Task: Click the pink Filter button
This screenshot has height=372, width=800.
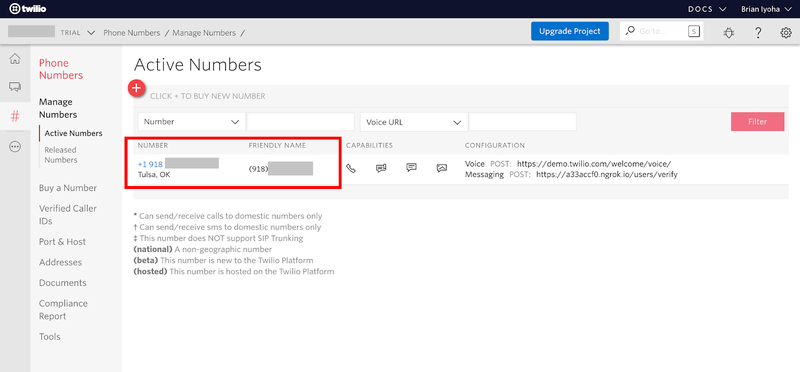Action: point(758,122)
